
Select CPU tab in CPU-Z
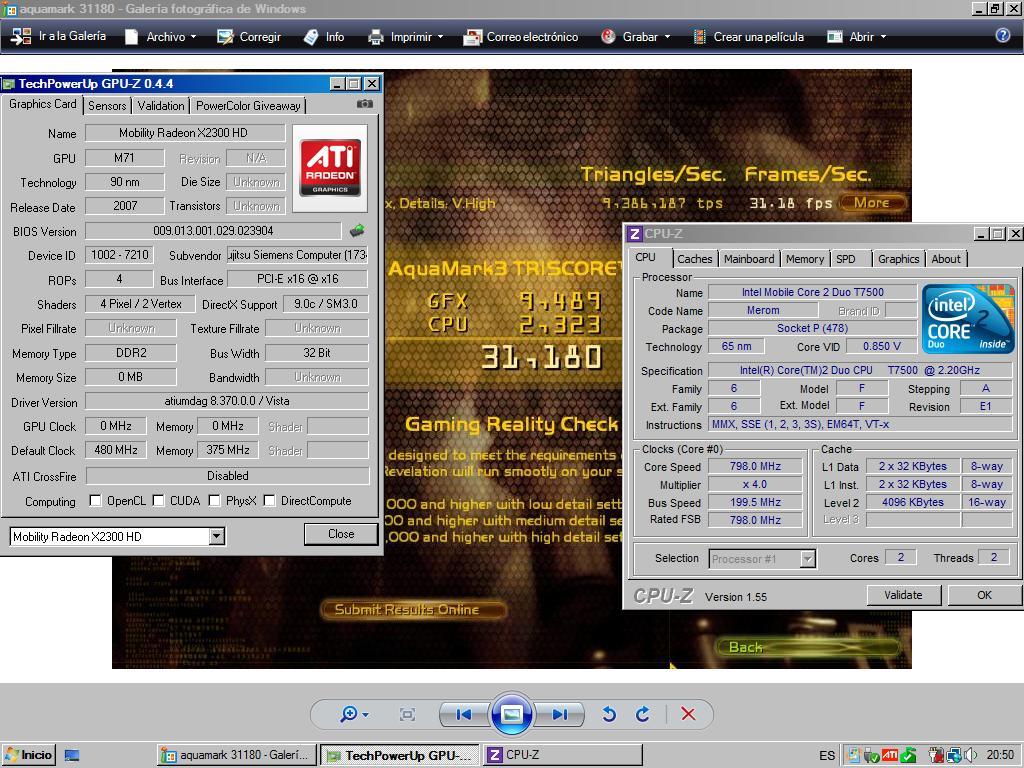(x=645, y=257)
